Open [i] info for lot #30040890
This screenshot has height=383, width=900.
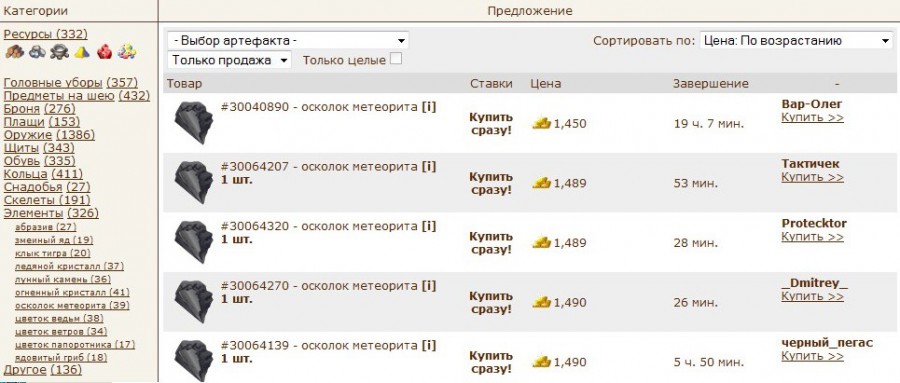(x=429, y=107)
